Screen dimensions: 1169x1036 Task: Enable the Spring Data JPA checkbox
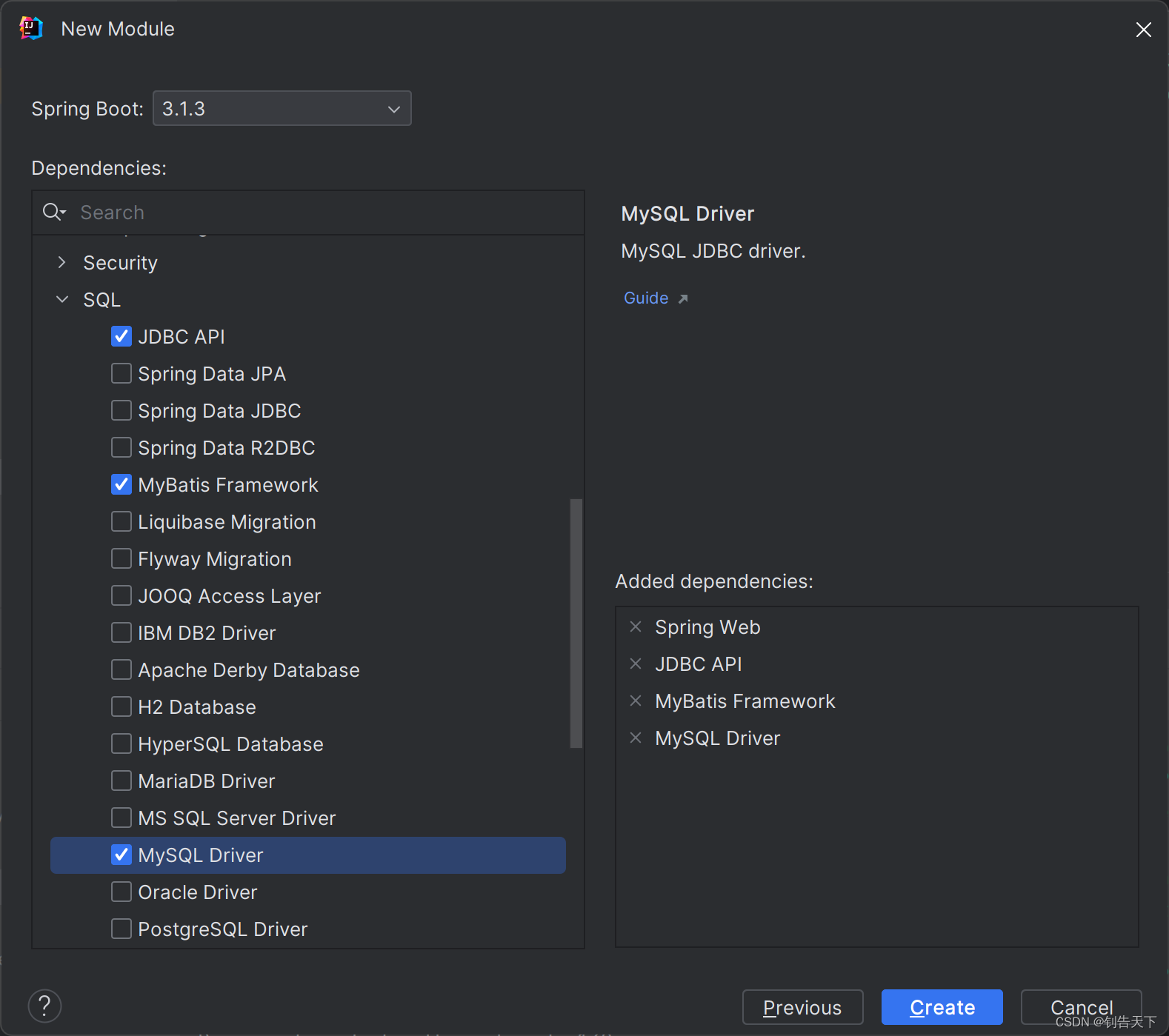tap(121, 373)
